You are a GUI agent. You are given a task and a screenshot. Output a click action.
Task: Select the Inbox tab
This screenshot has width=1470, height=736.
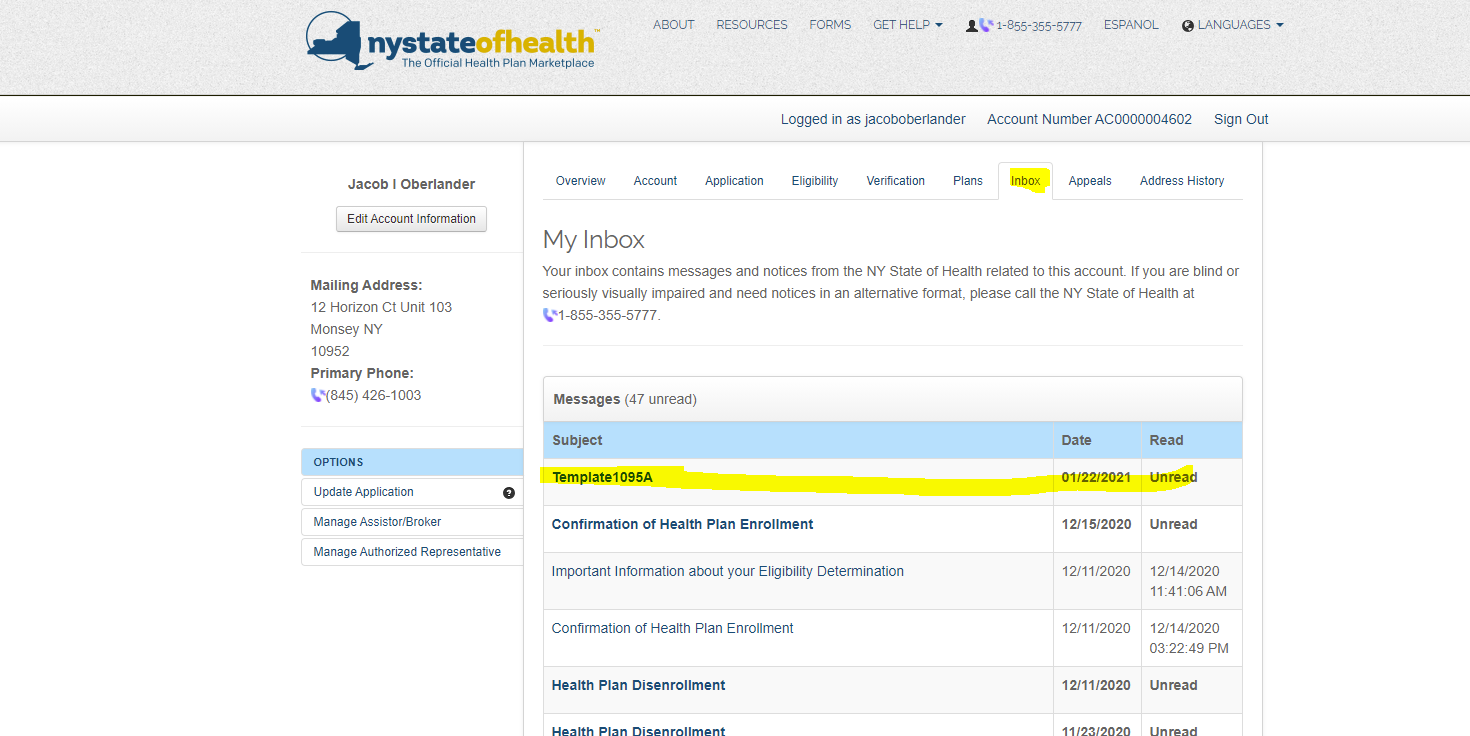tap(1026, 181)
